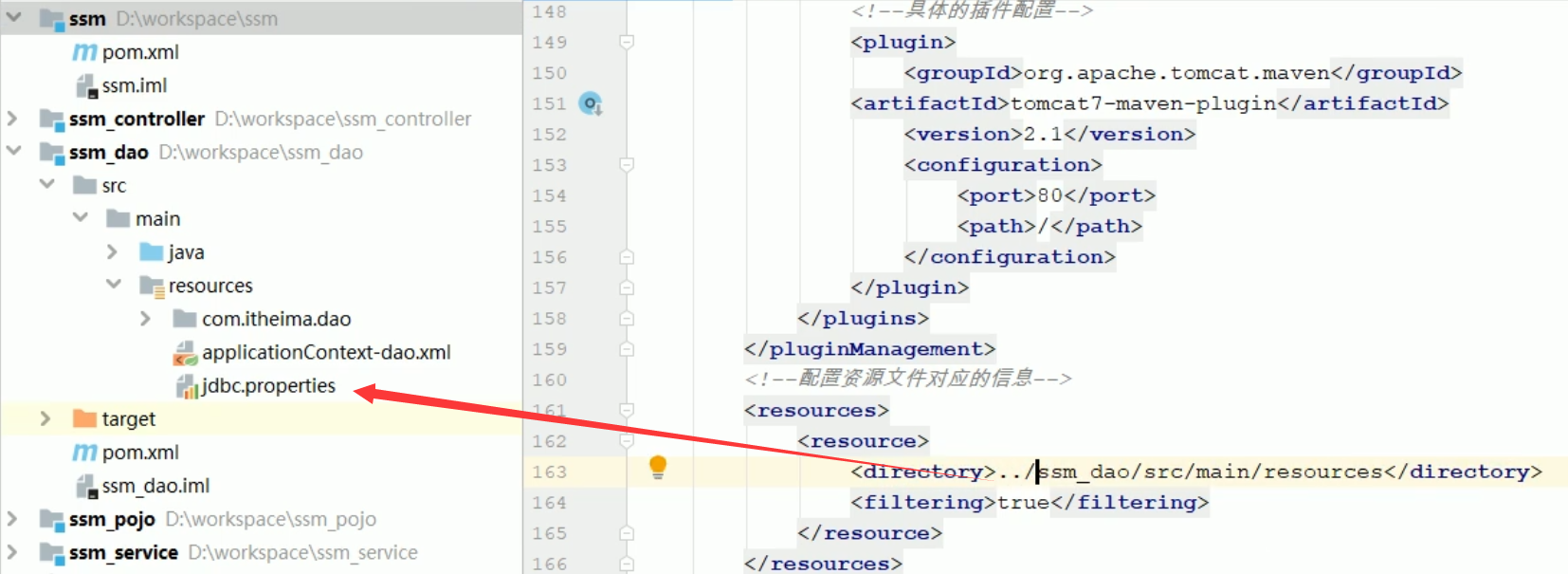The width and height of the screenshot is (1568, 574).
Task: Select the target folder row
Action: coord(261,418)
